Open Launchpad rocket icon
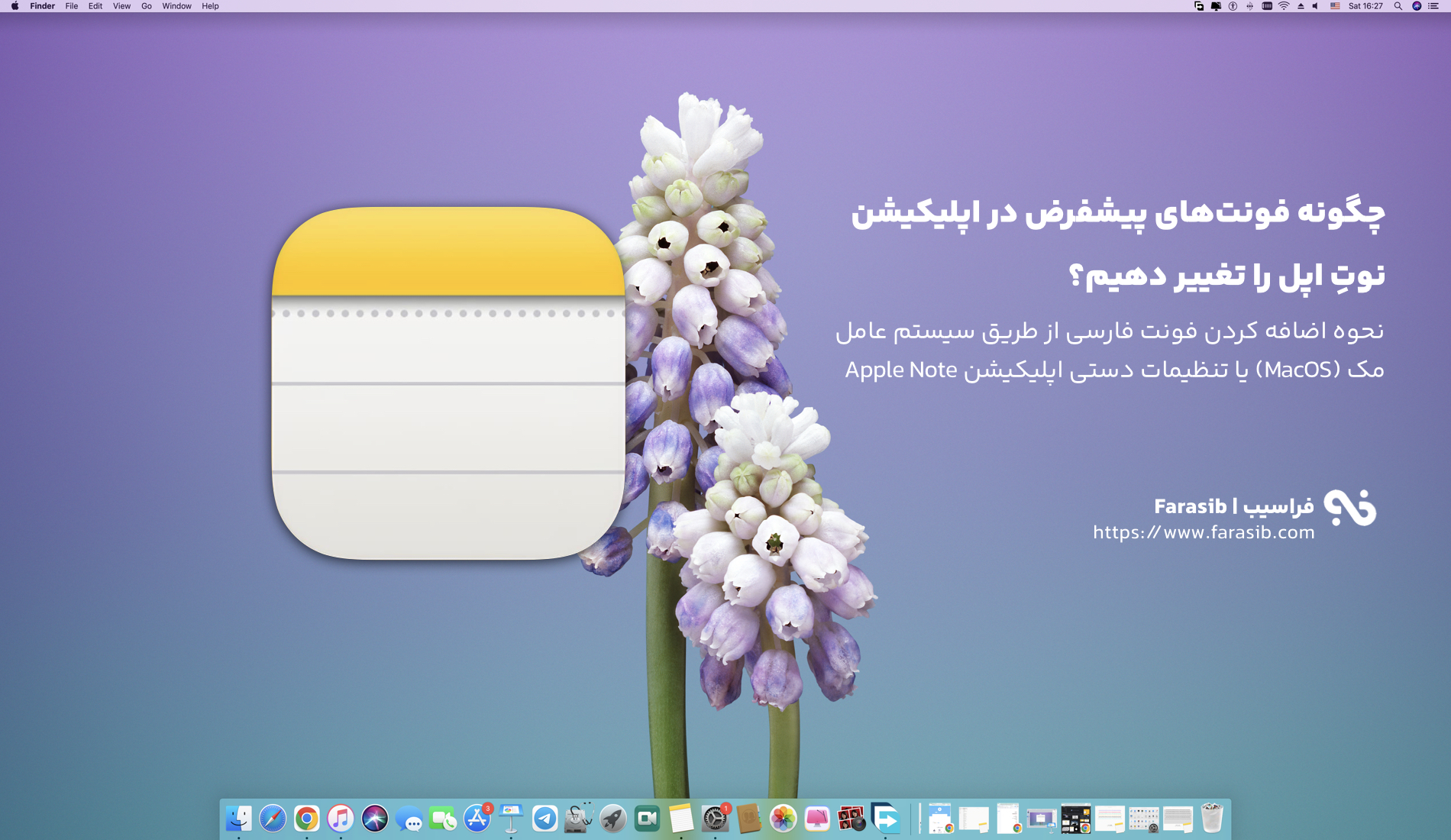Viewport: 1451px width, 840px height. (613, 819)
